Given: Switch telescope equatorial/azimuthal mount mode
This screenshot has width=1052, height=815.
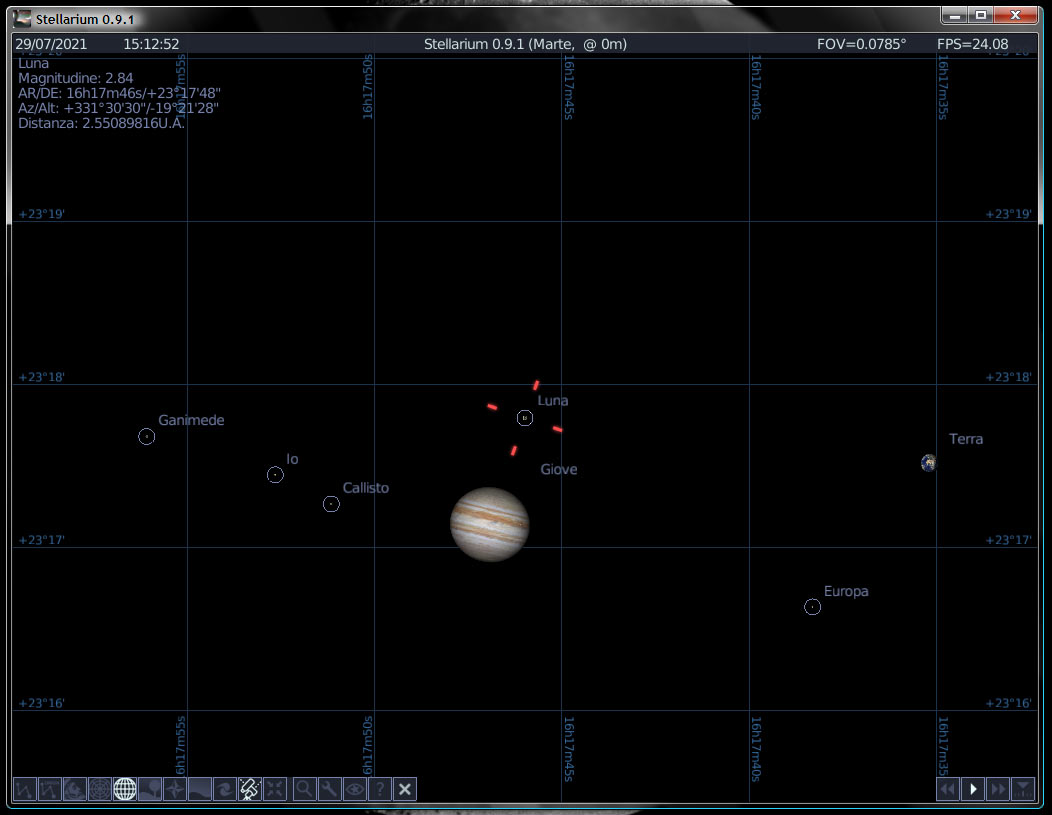Looking at the screenshot, I should (250, 789).
